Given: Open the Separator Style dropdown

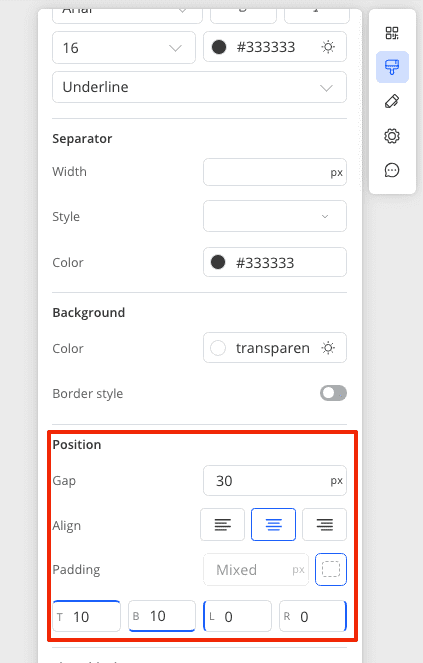Looking at the screenshot, I should coord(275,216).
